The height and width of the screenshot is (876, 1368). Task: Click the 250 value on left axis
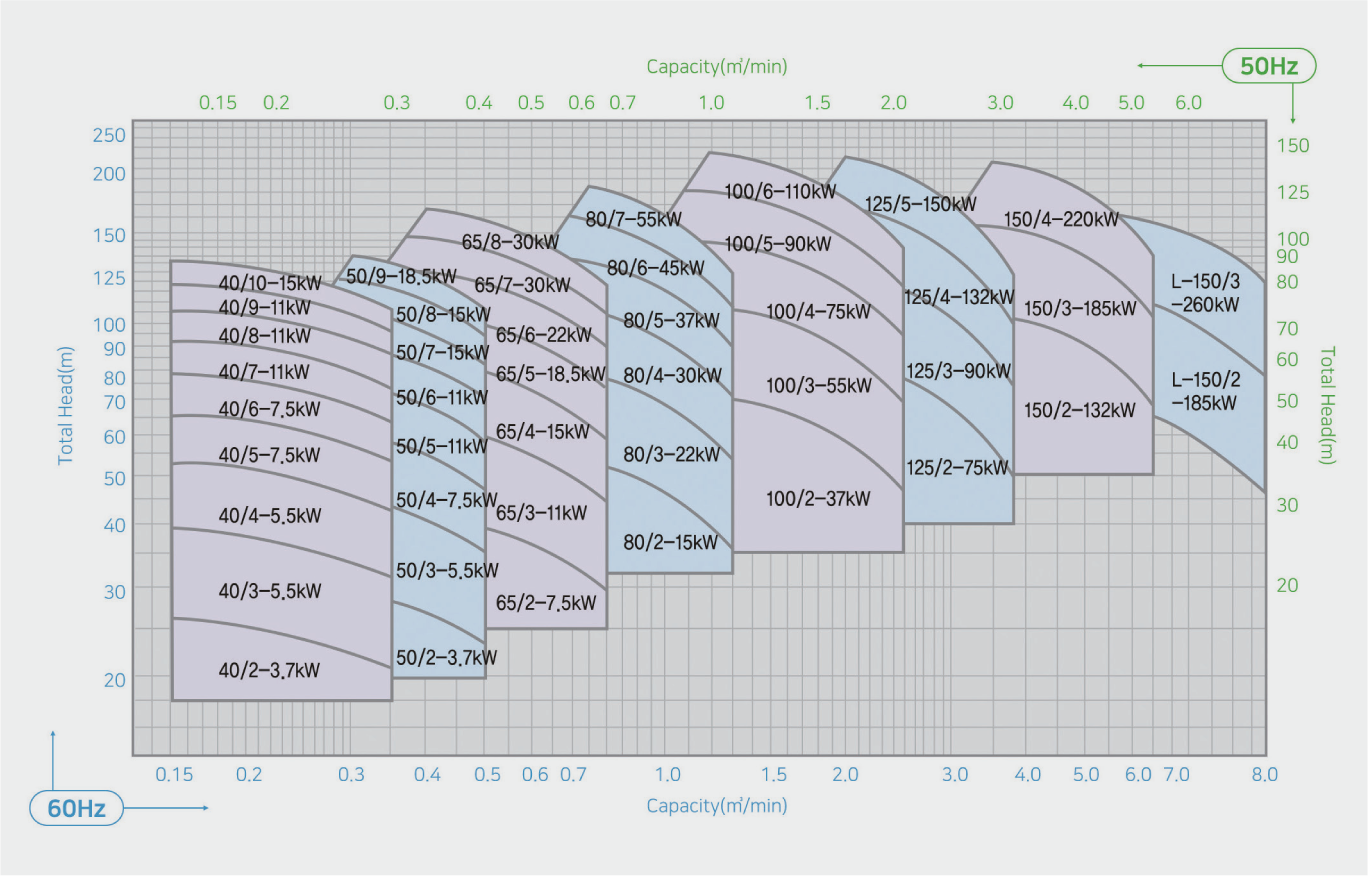pyautogui.click(x=110, y=137)
